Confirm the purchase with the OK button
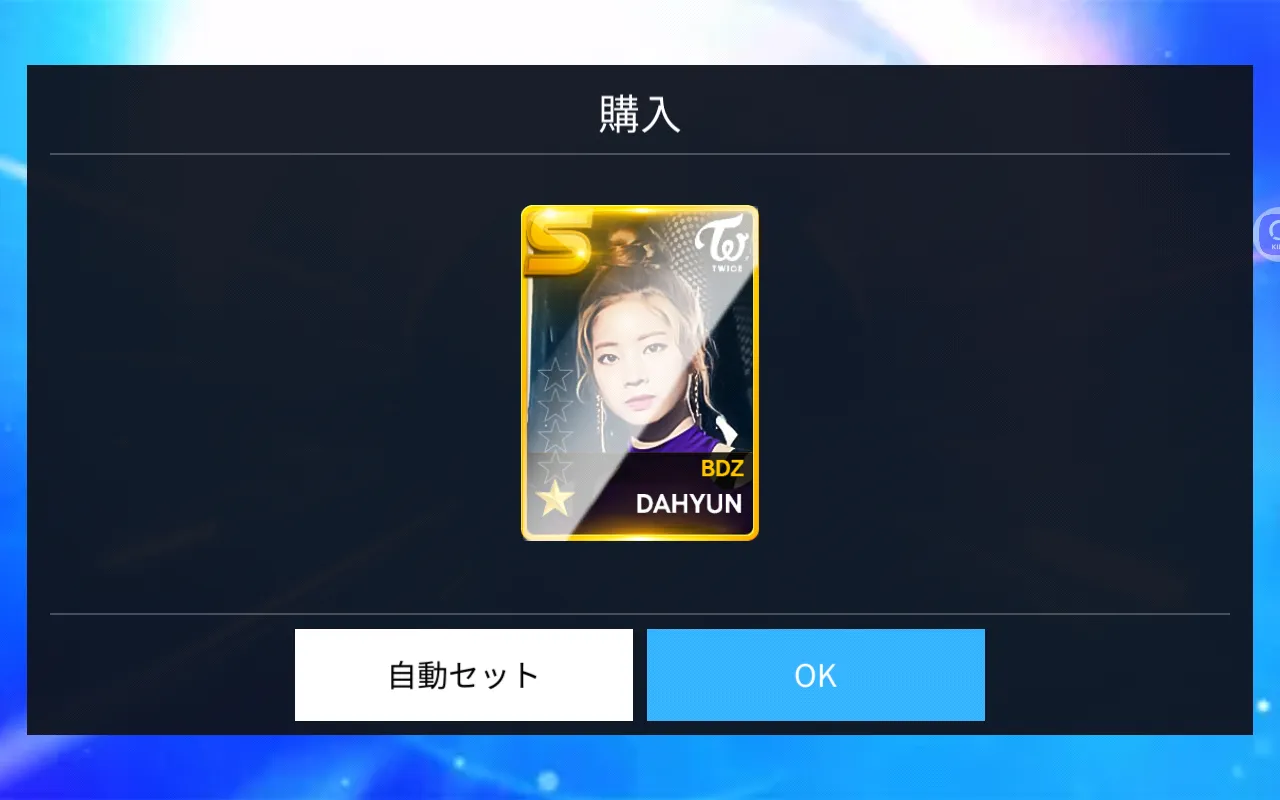The width and height of the screenshot is (1280, 800). click(x=816, y=675)
